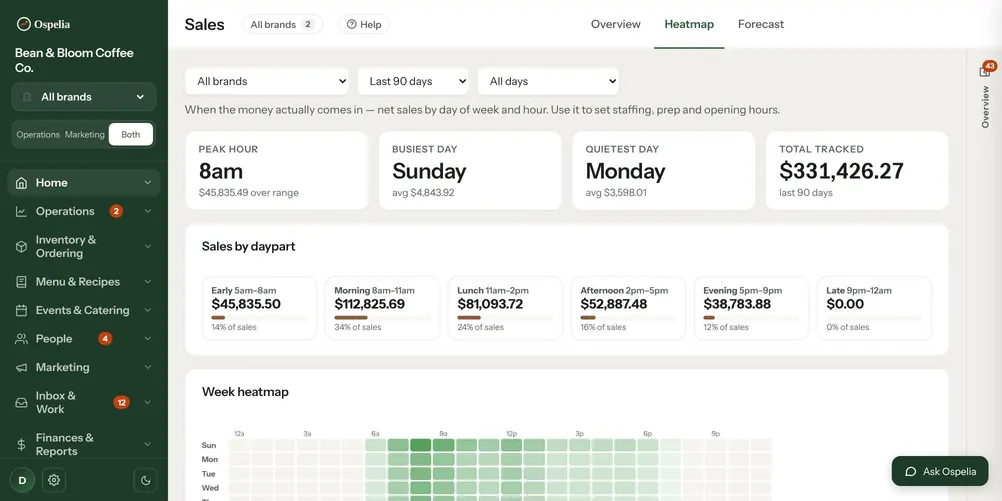Click the Early 5am–8am daypart card
Image resolution: width=1002 pixels, height=501 pixels.
(x=259, y=308)
